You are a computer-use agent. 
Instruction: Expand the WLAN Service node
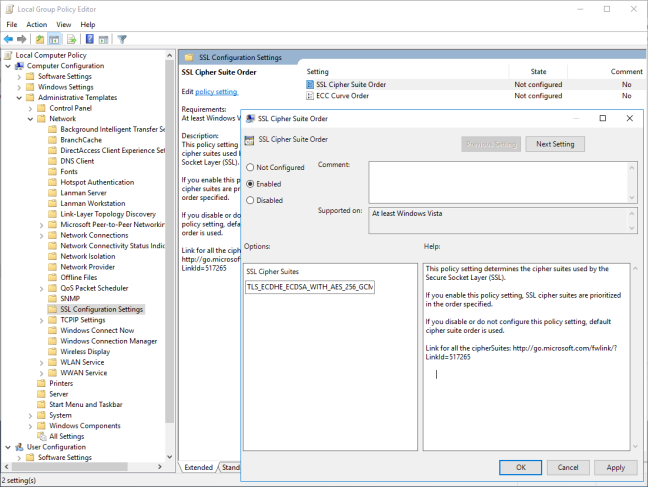41,362
